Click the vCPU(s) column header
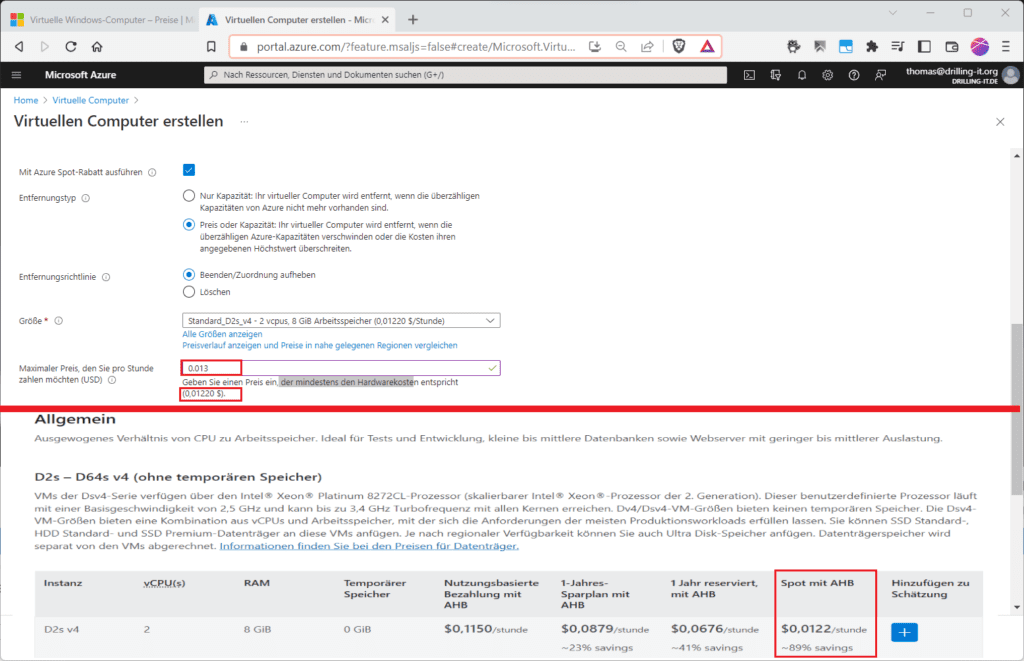The image size is (1024, 661). [164, 583]
